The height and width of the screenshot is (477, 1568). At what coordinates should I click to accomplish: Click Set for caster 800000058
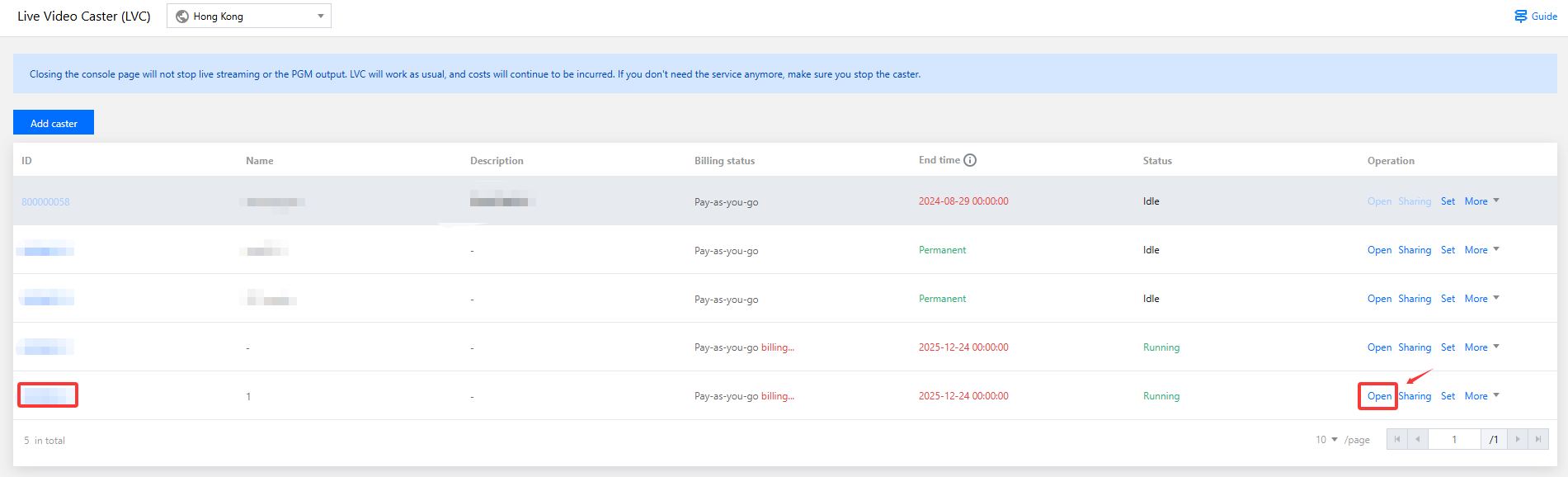(1448, 201)
